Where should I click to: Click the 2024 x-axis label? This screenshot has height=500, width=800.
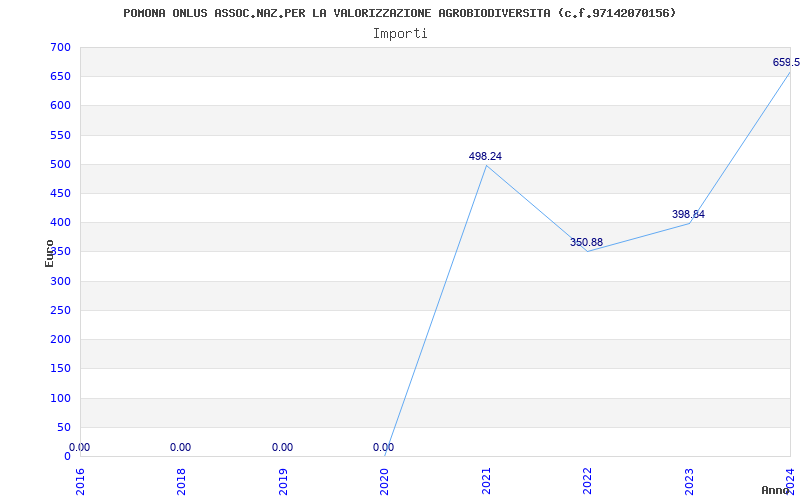[790, 482]
